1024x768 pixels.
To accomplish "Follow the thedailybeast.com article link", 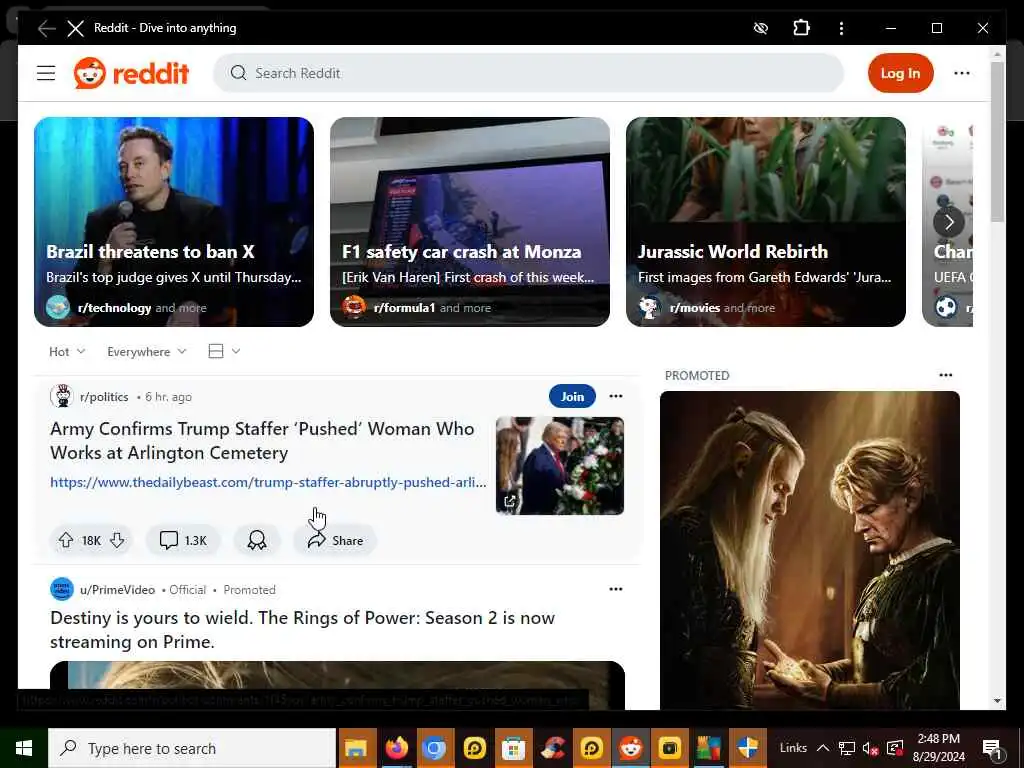I will coord(268,482).
